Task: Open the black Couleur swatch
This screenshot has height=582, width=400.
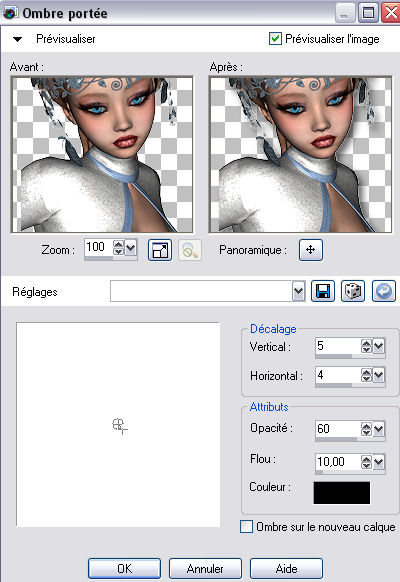Action: tap(342, 493)
